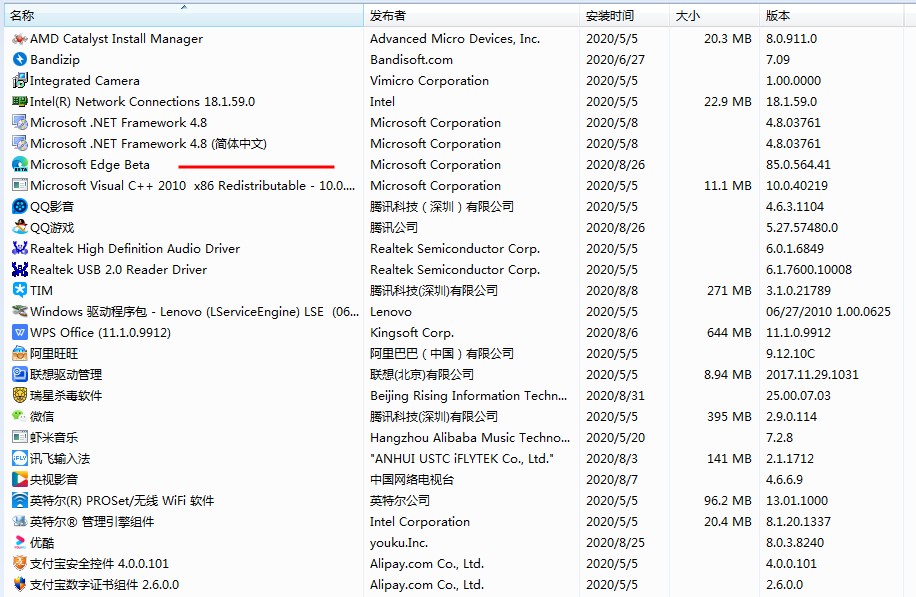Screen dimensions: 916x597
Task: Click size 271 MB in TIM row
Action: pyautogui.click(x=729, y=290)
